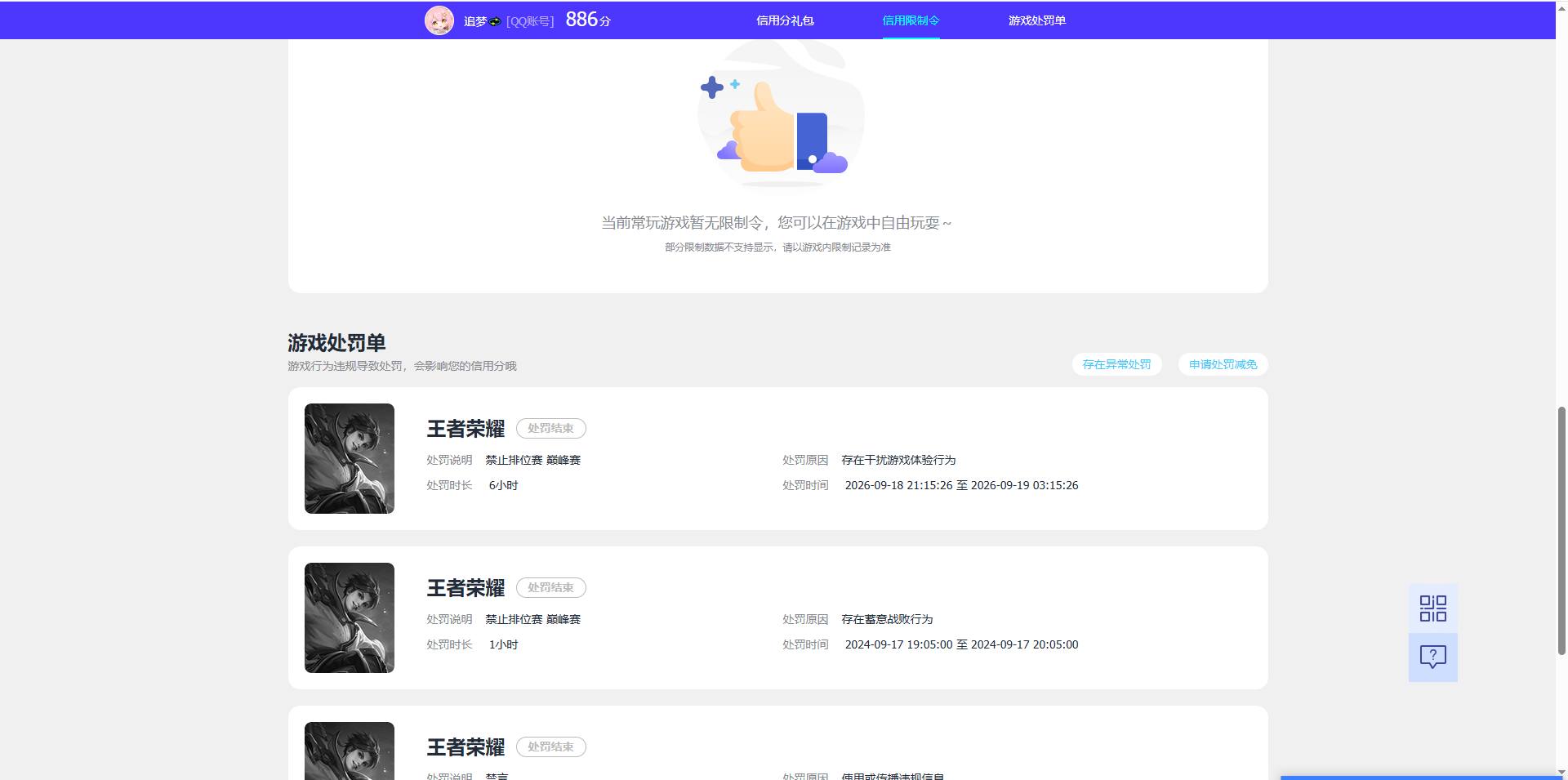Click the page vertical scrollbar thumb
Viewport: 1568px width, 780px height.
1561,531
